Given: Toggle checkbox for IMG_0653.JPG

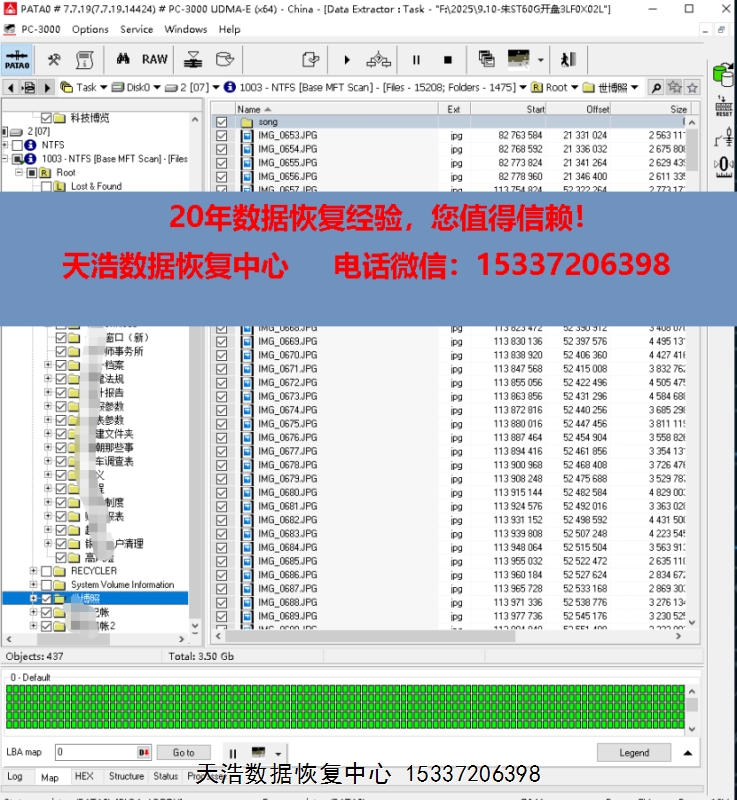Looking at the screenshot, I should pos(222,135).
